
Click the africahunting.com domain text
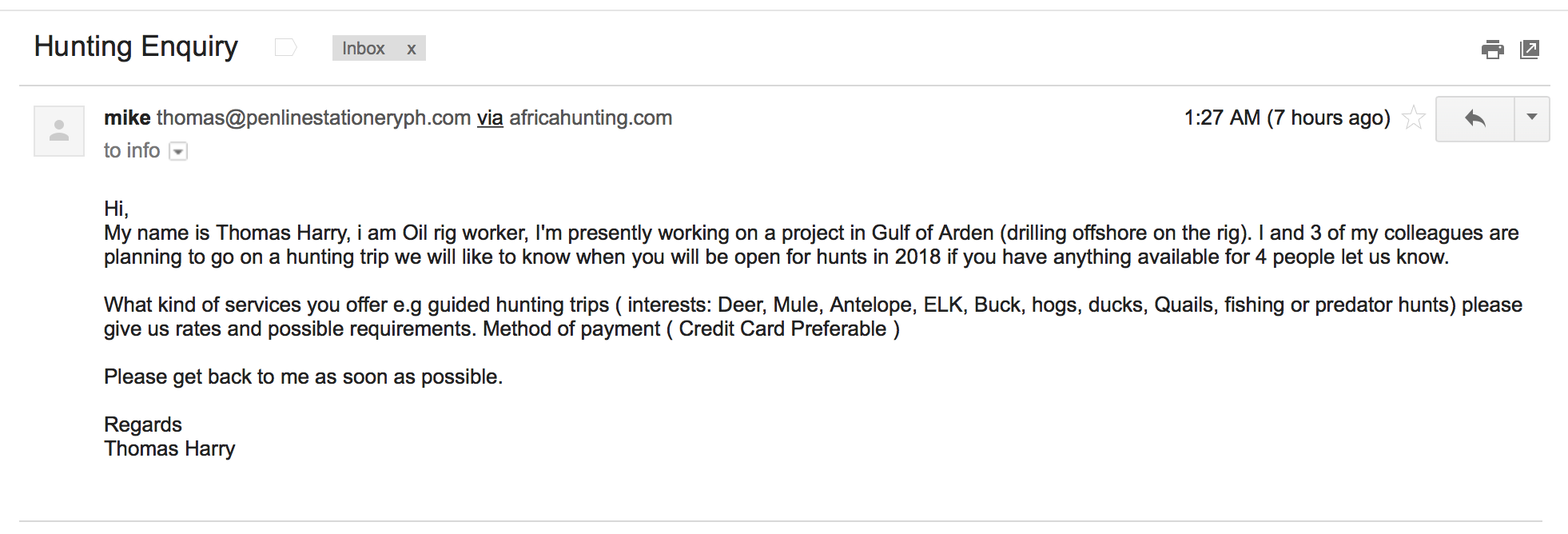click(591, 118)
